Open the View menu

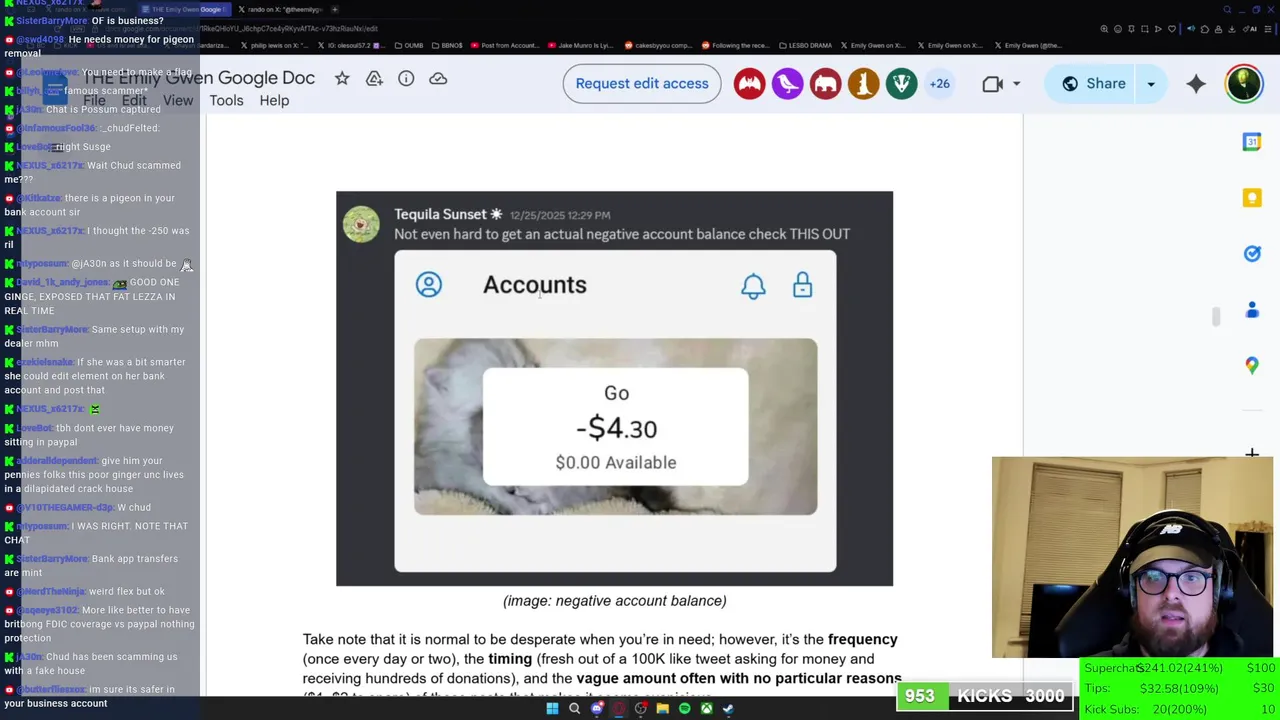pos(178,100)
